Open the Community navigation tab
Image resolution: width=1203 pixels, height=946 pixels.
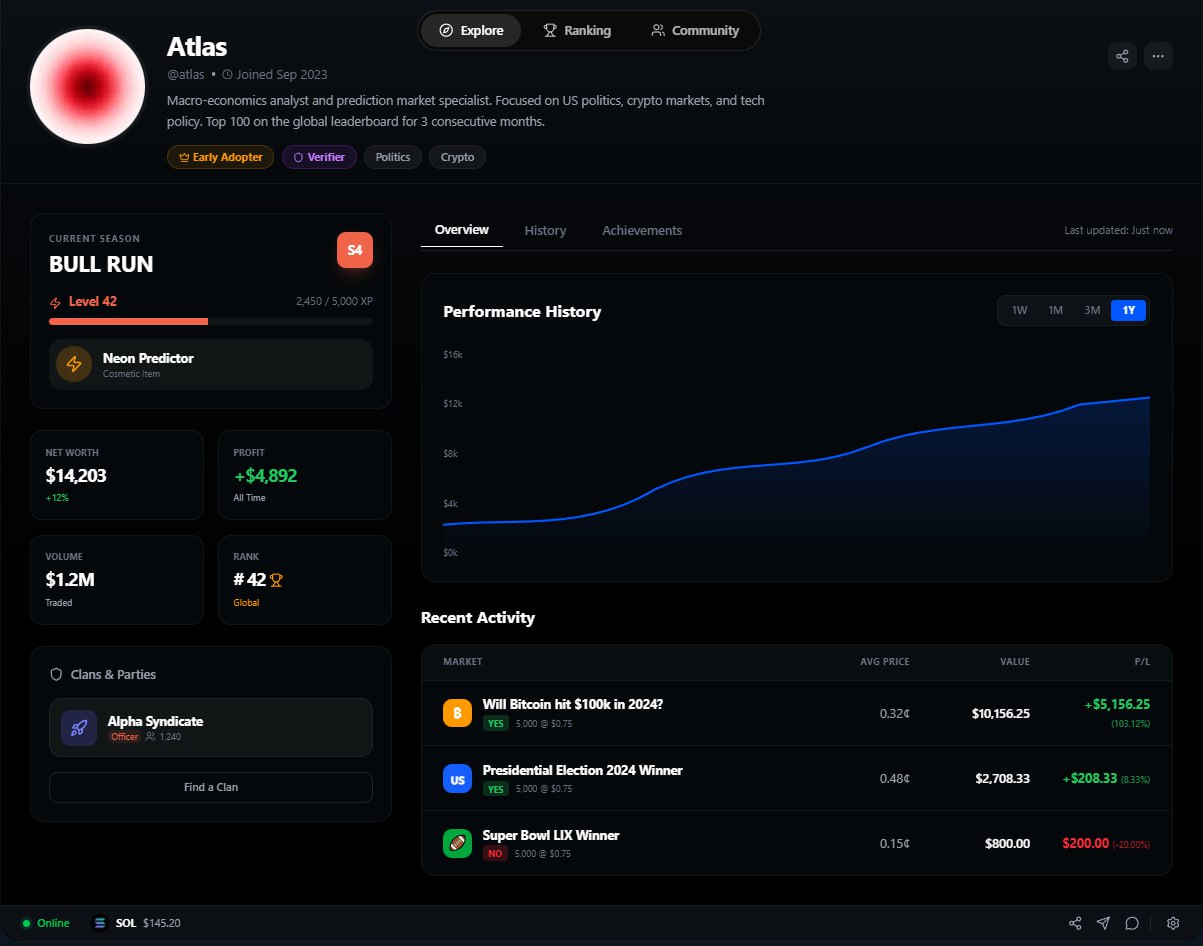click(x=695, y=30)
